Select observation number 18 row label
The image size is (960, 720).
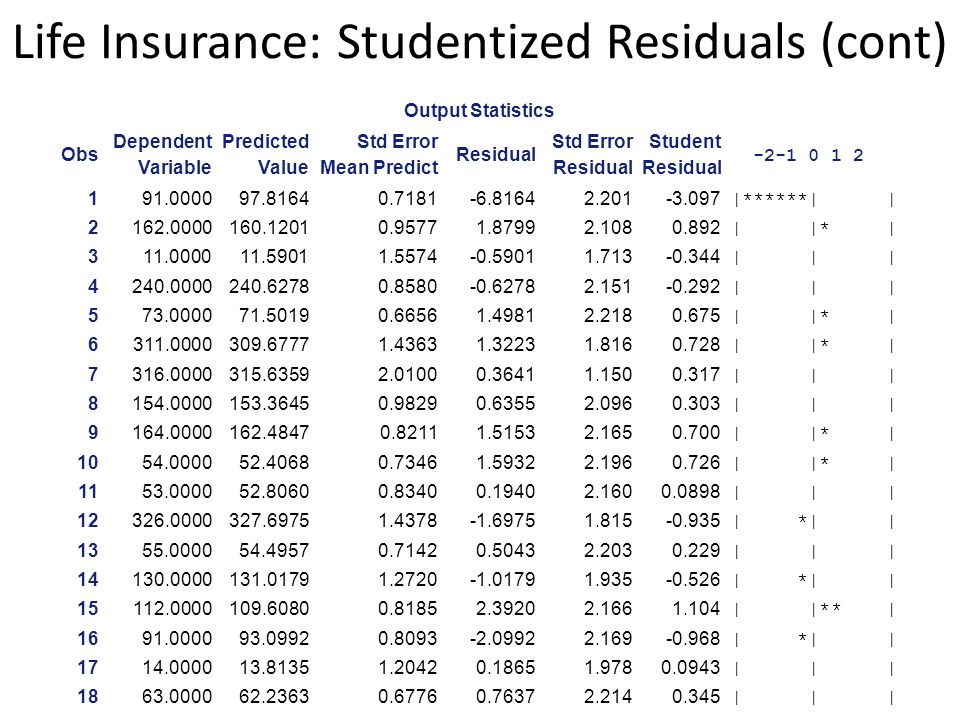pyautogui.click(x=88, y=697)
